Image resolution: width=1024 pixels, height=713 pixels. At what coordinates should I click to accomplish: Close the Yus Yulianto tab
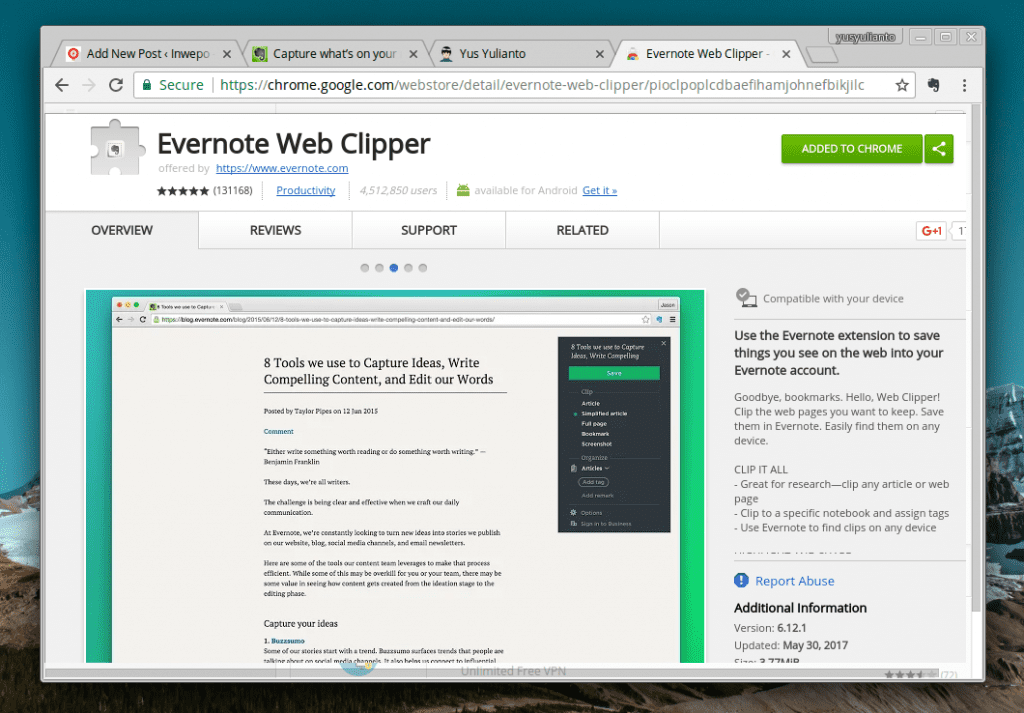pos(600,54)
